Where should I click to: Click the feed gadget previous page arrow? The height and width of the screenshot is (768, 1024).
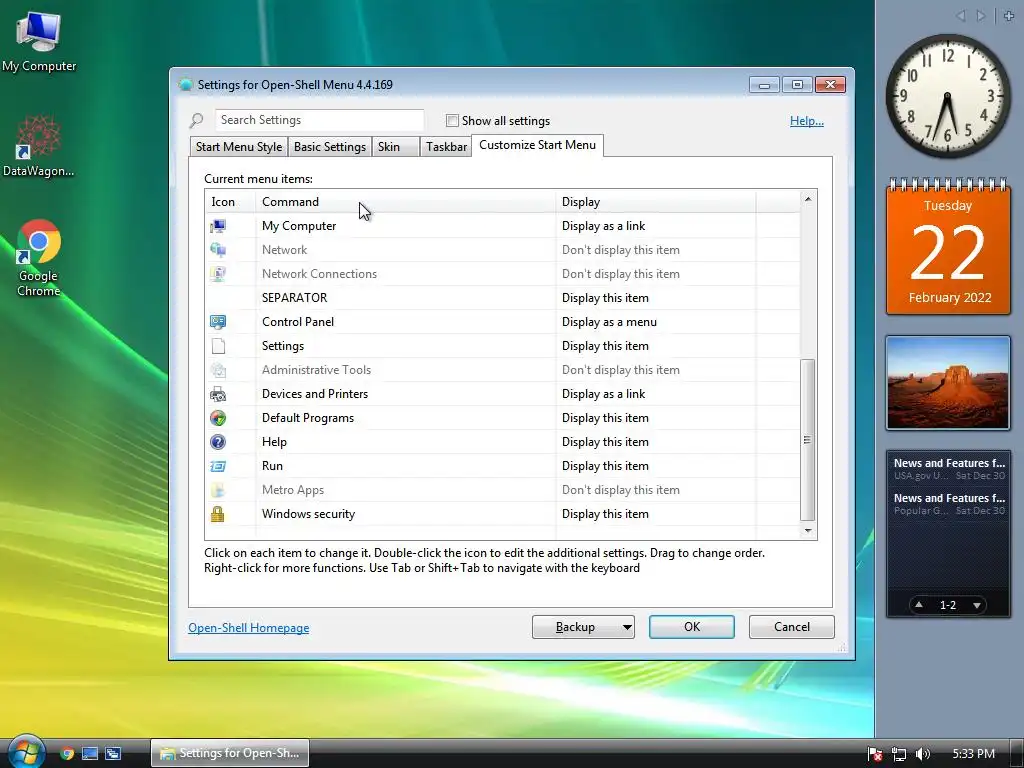[919, 605]
